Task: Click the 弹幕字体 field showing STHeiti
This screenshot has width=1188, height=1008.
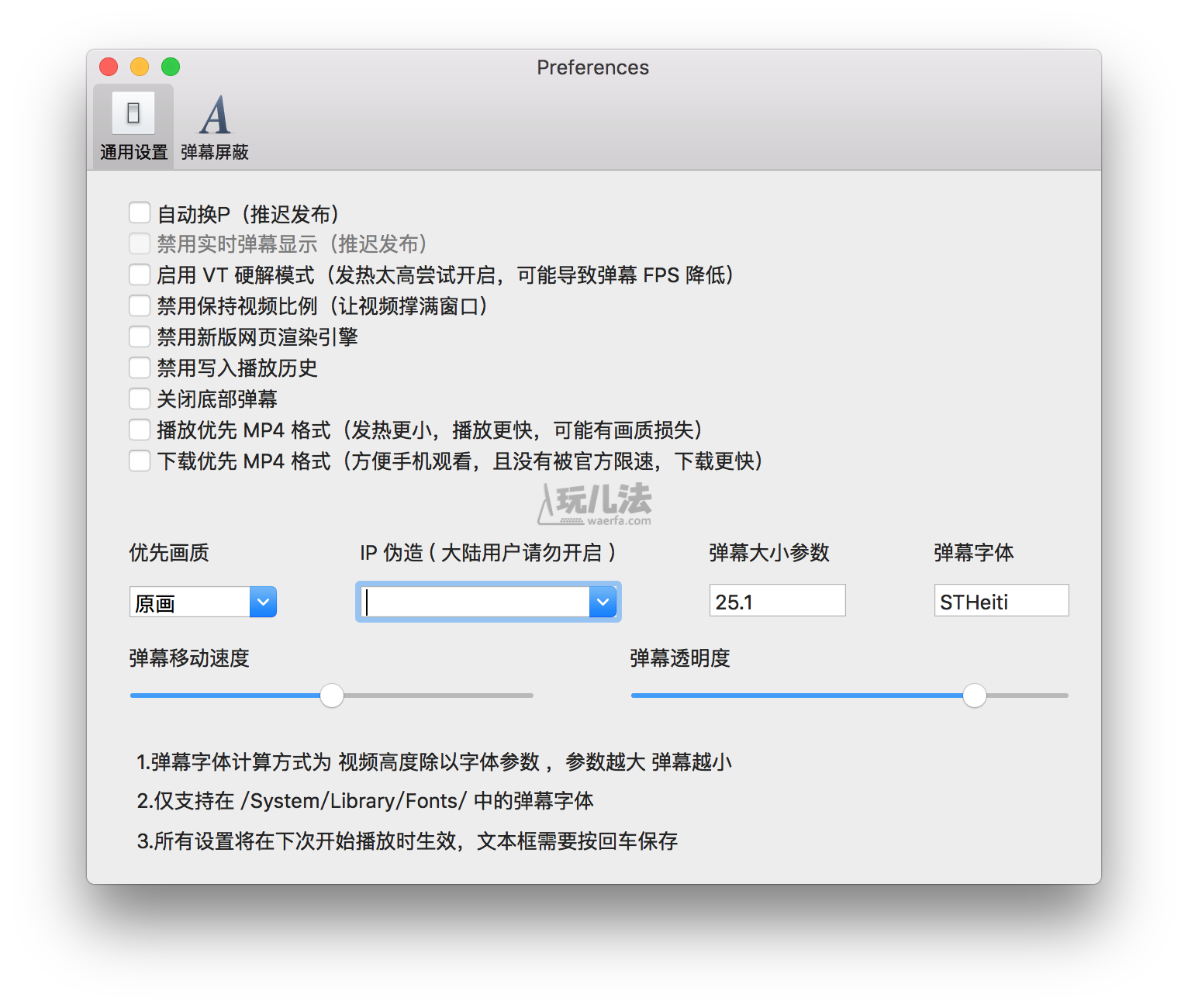Action: pos(1001,601)
